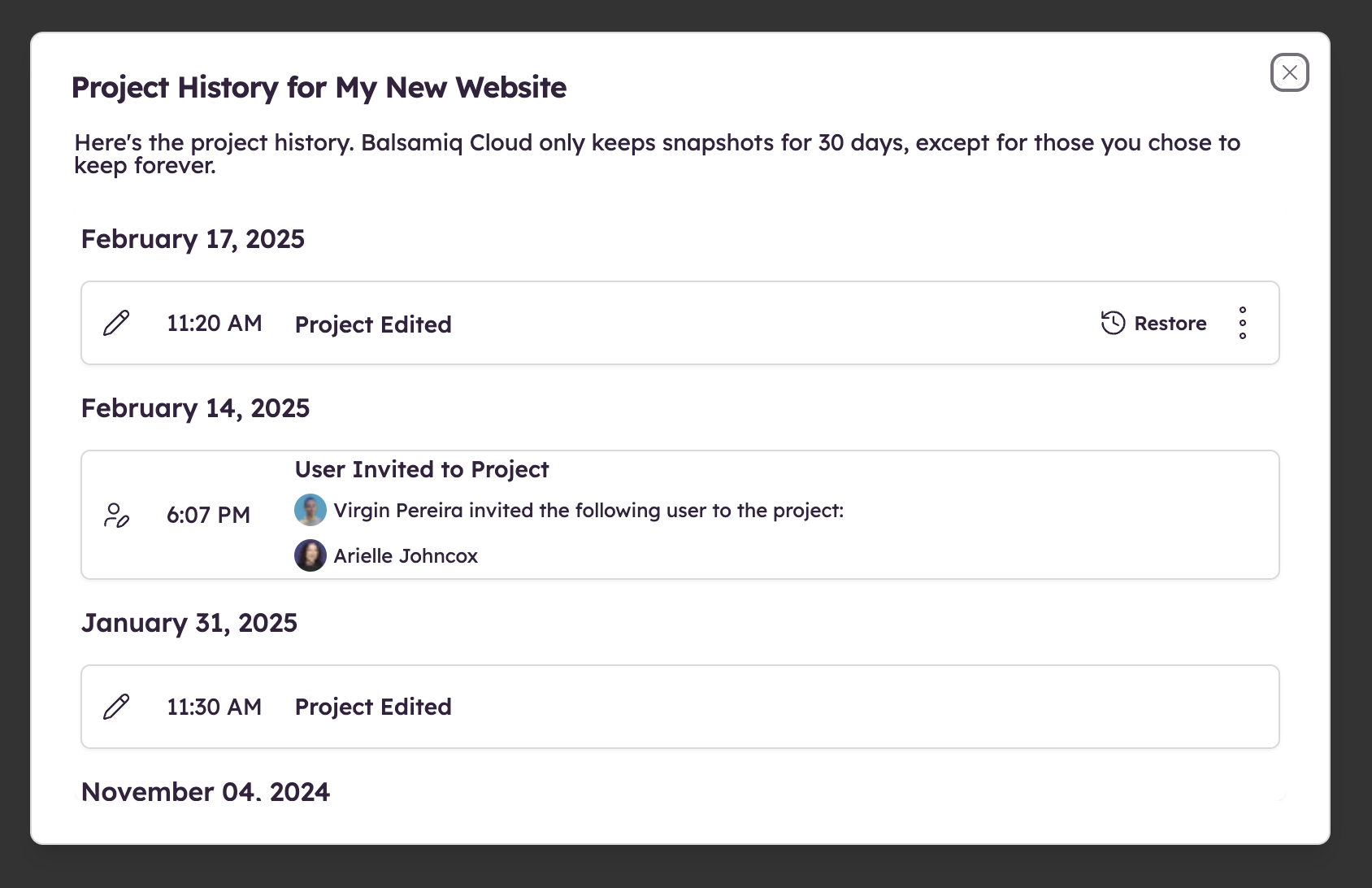Close the Project History dialog

(1289, 72)
